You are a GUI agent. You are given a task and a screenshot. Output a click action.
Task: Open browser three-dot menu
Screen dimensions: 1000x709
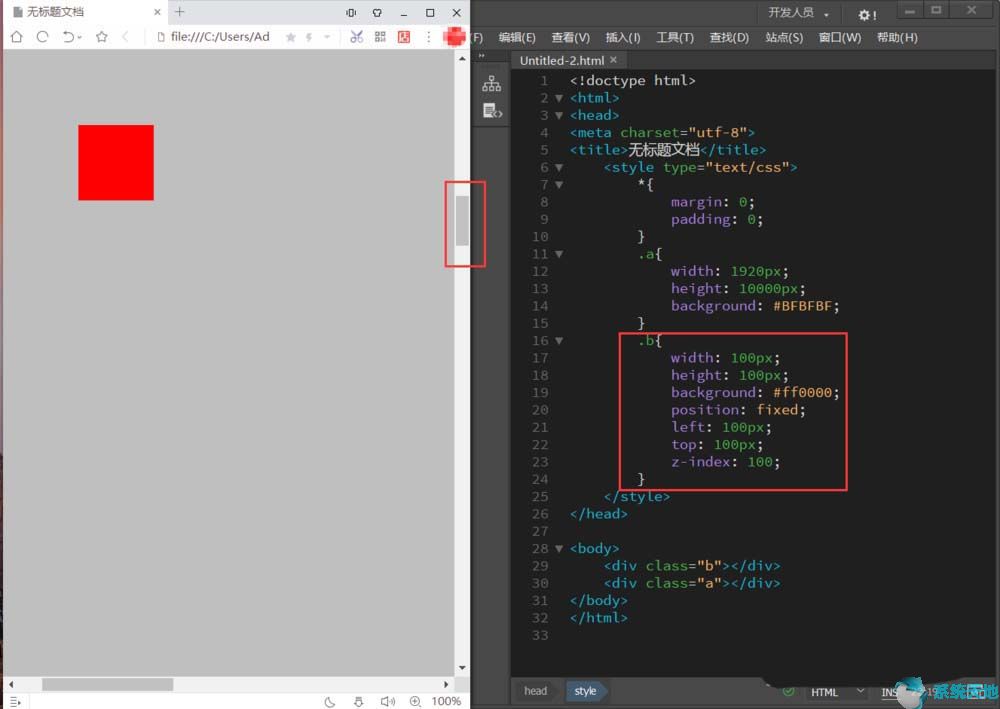[429, 37]
